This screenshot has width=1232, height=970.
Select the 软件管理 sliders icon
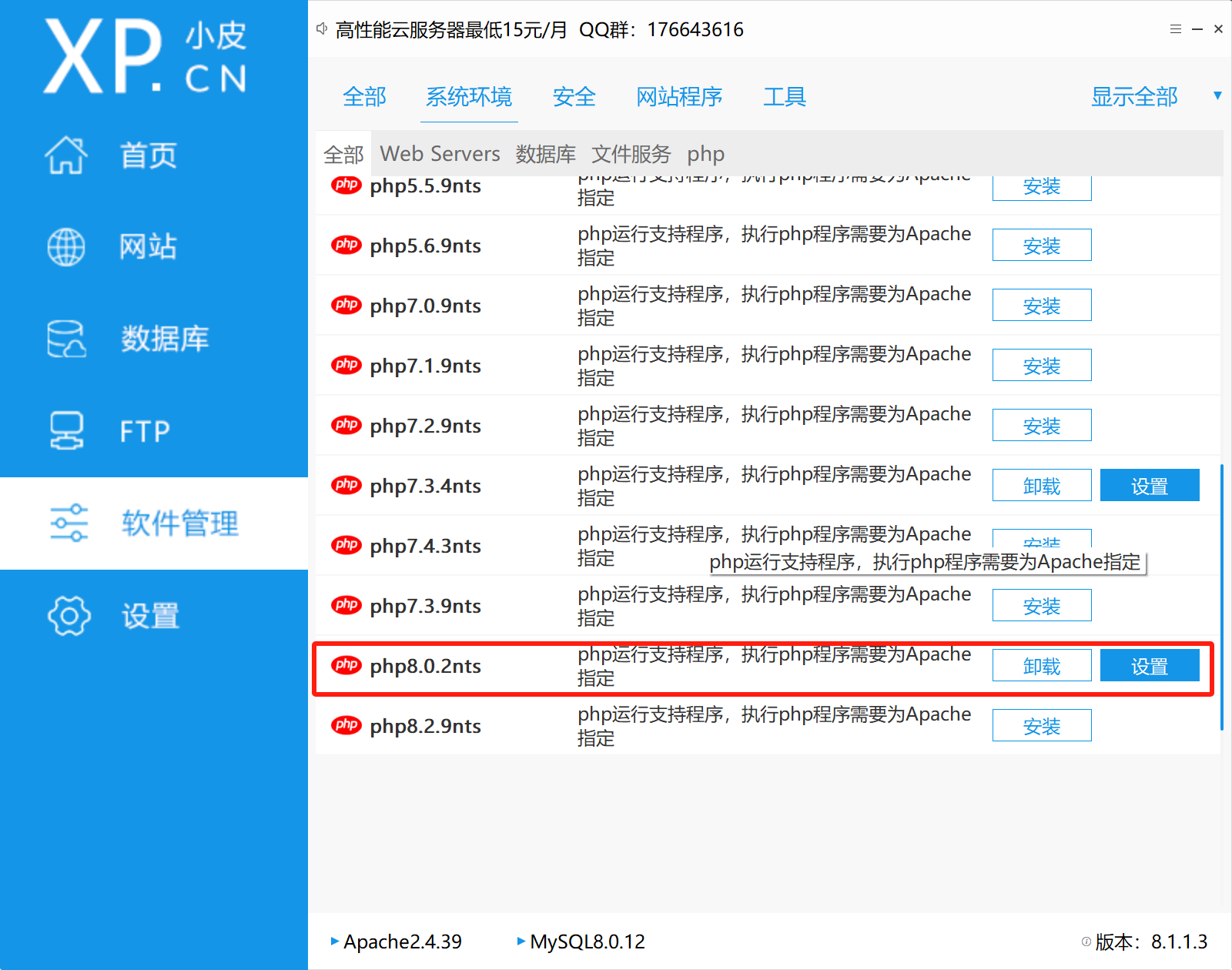pyautogui.click(x=69, y=523)
